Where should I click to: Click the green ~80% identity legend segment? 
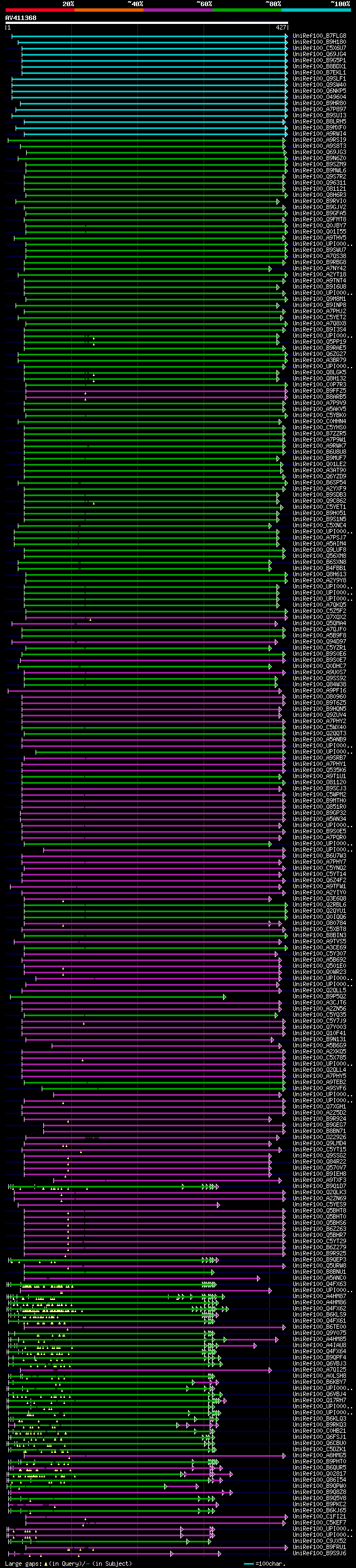(x=247, y=10)
